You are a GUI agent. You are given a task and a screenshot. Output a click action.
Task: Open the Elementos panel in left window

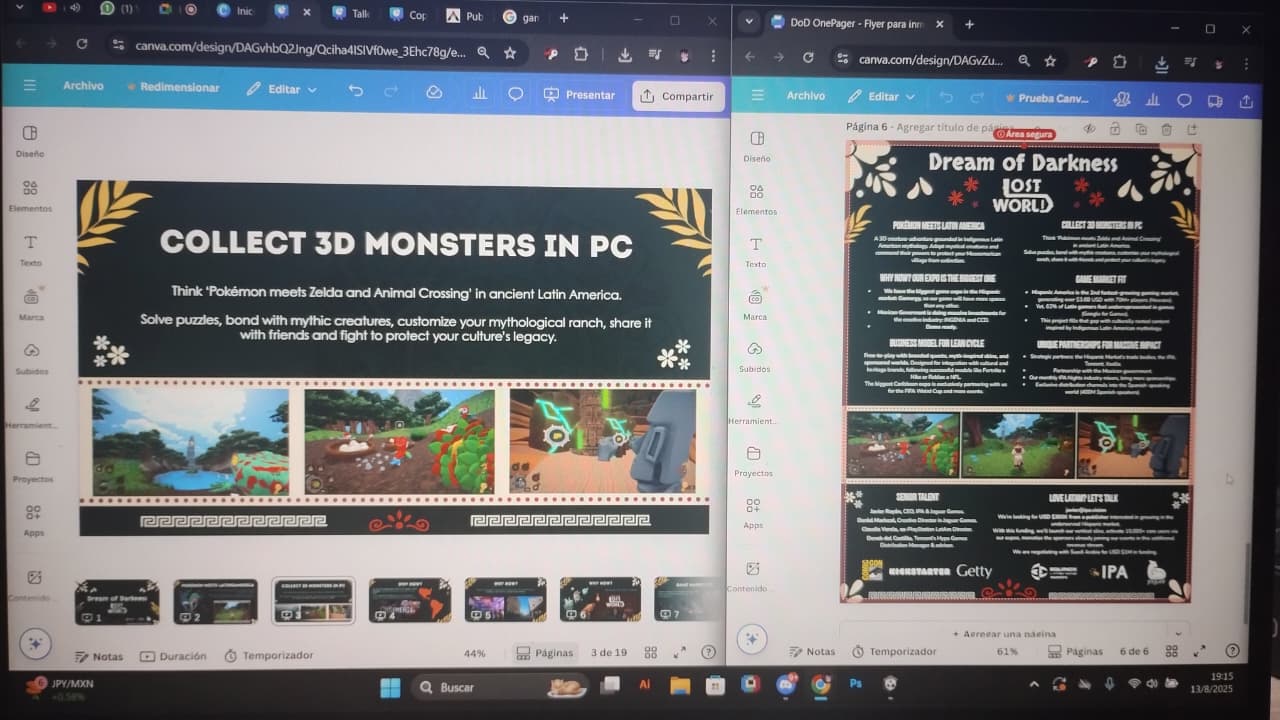tap(30, 195)
